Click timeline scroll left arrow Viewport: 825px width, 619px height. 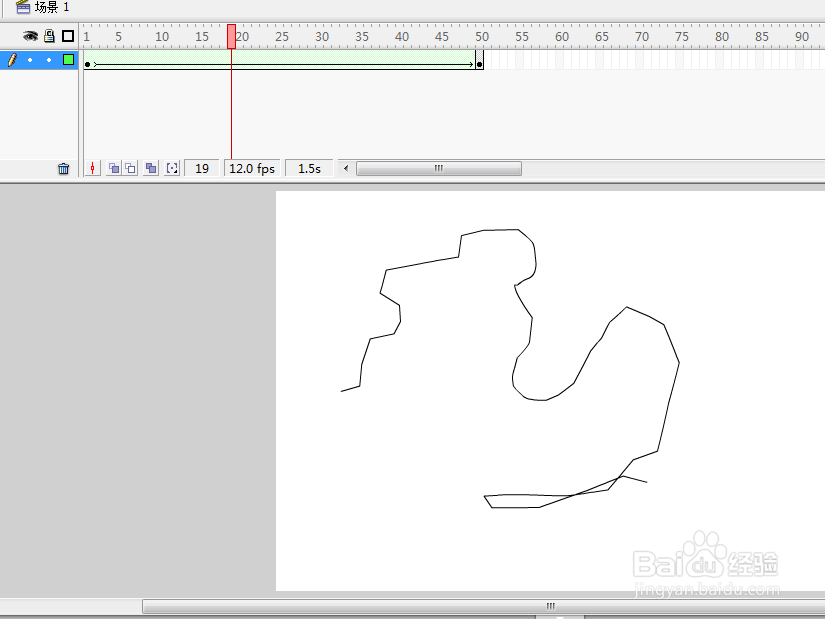346,168
